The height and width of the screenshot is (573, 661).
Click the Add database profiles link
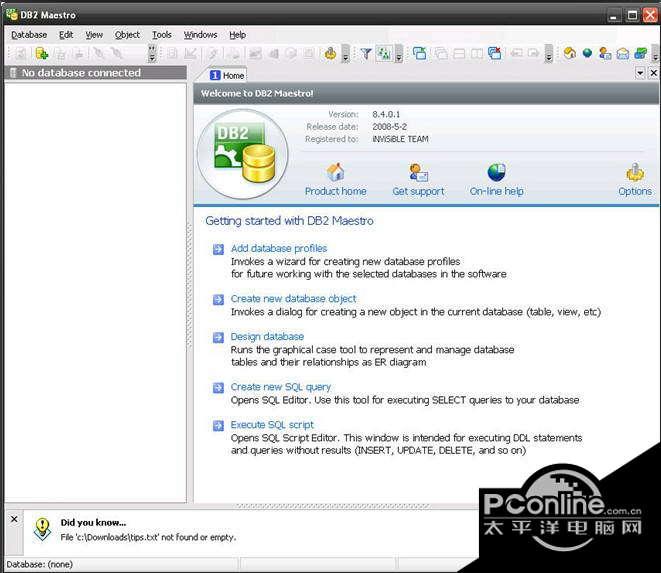(279, 248)
